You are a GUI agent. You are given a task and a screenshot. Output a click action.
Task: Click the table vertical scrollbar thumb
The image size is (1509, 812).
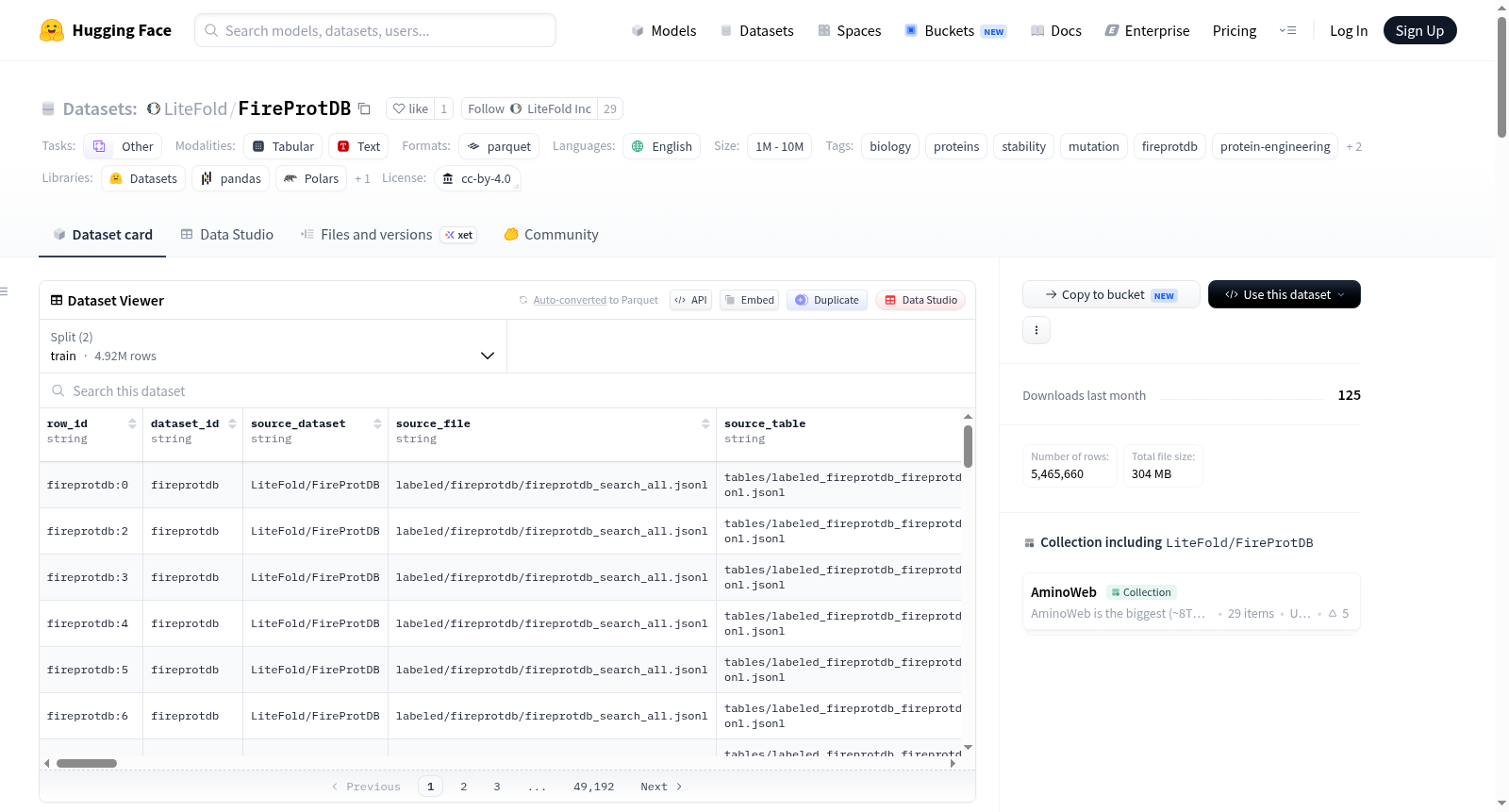pos(968,445)
